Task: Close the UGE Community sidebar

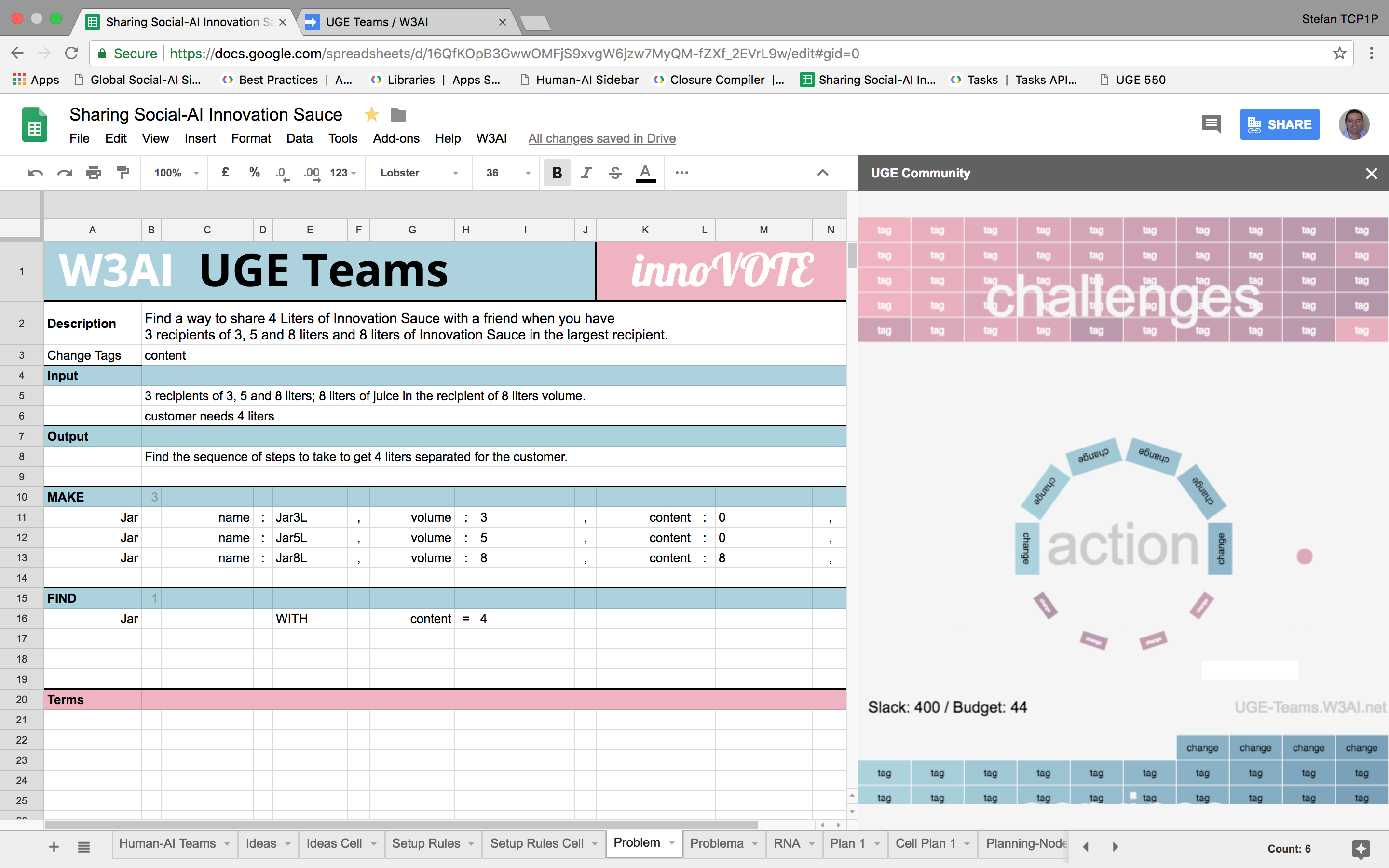Action: point(1371,174)
